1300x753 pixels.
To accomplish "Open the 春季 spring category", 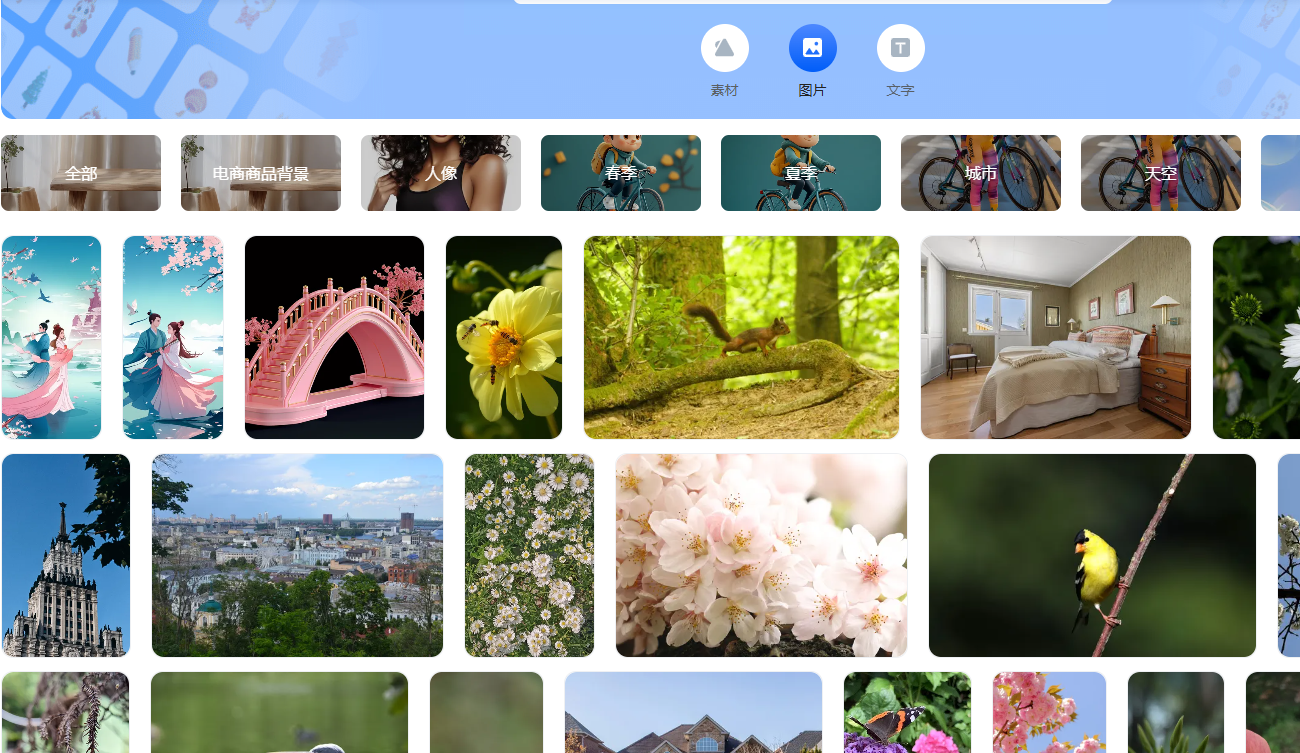I will click(621, 173).
